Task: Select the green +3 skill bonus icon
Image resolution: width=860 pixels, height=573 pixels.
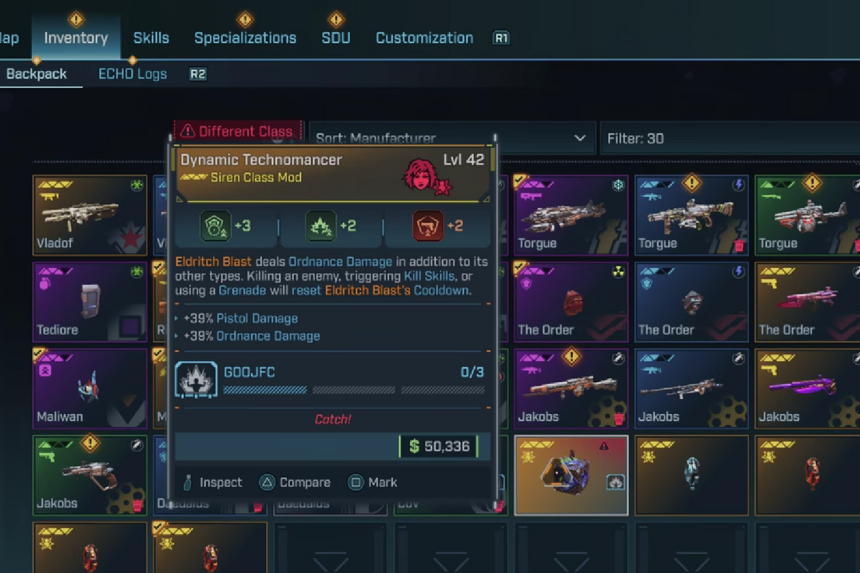Action: (214, 226)
